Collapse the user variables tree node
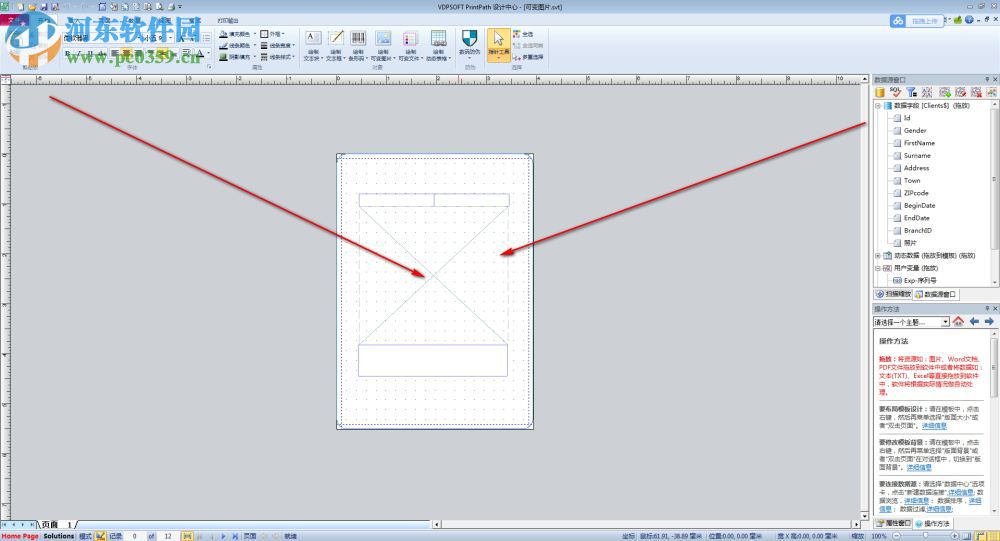This screenshot has height=541, width=1000. point(878,268)
